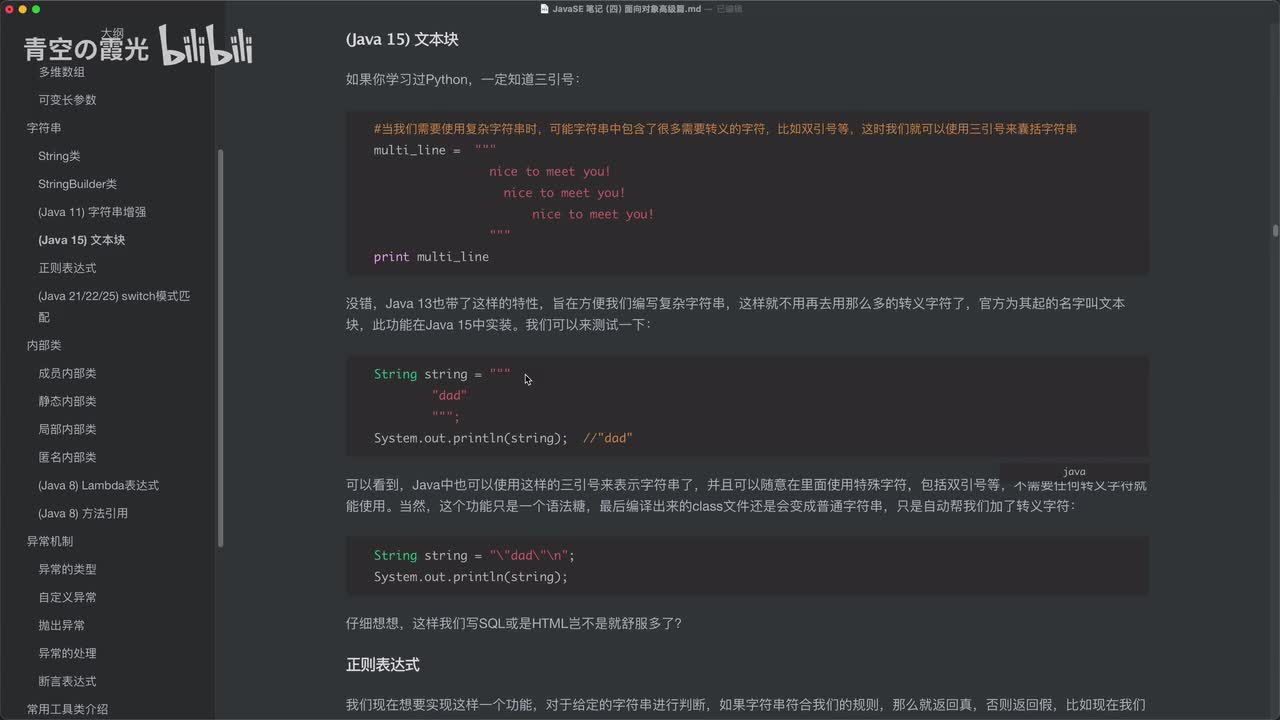
Task: Open (Java 21/22/25) switch模式匹配 outline entry
Action: [114, 306]
